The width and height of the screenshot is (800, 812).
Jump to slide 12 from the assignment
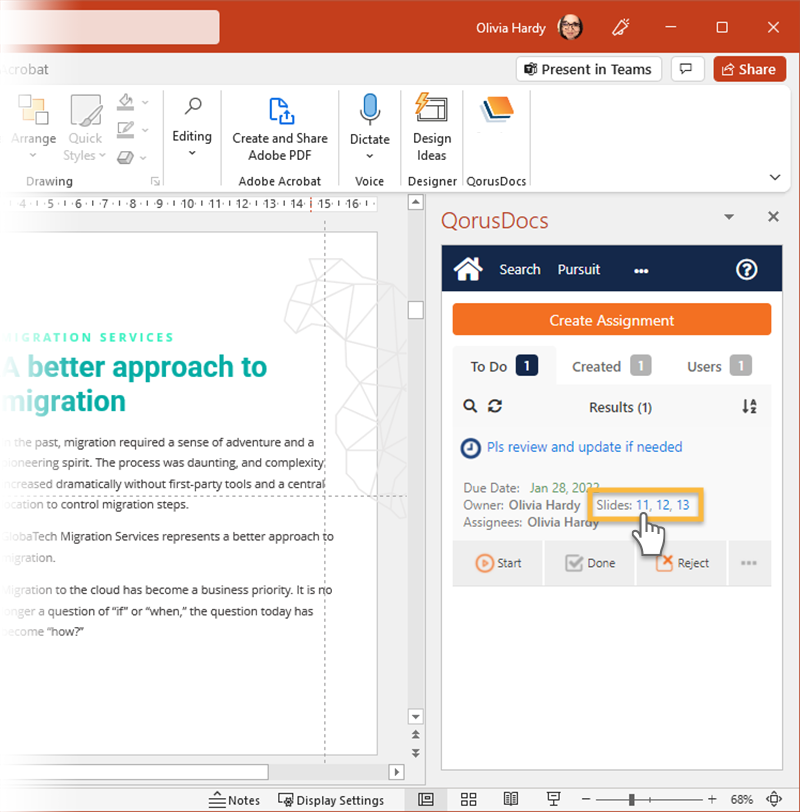pos(663,505)
